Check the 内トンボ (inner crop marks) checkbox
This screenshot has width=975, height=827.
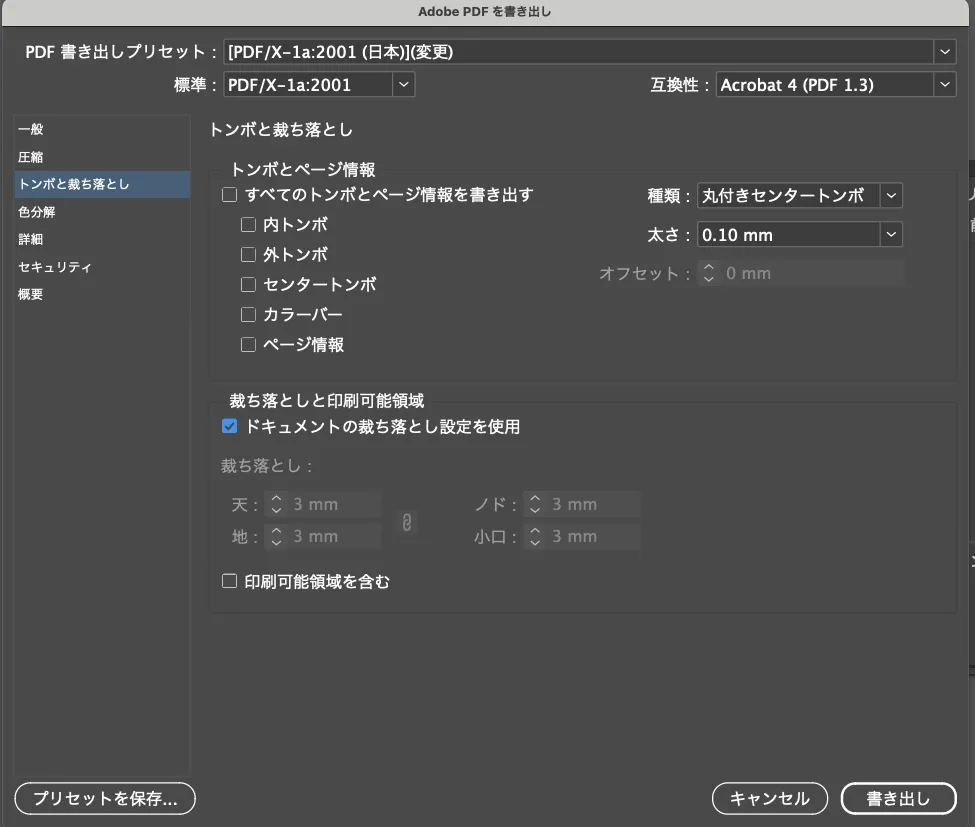pyautogui.click(x=248, y=224)
